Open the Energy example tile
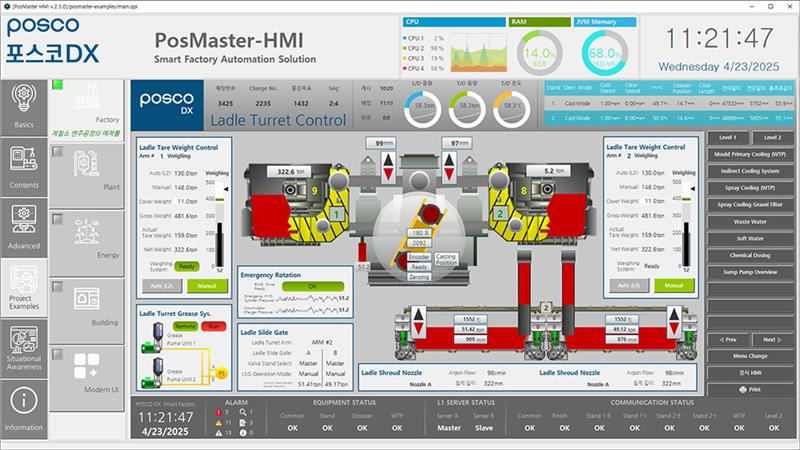Viewport: 800px width, 450px height. point(86,243)
